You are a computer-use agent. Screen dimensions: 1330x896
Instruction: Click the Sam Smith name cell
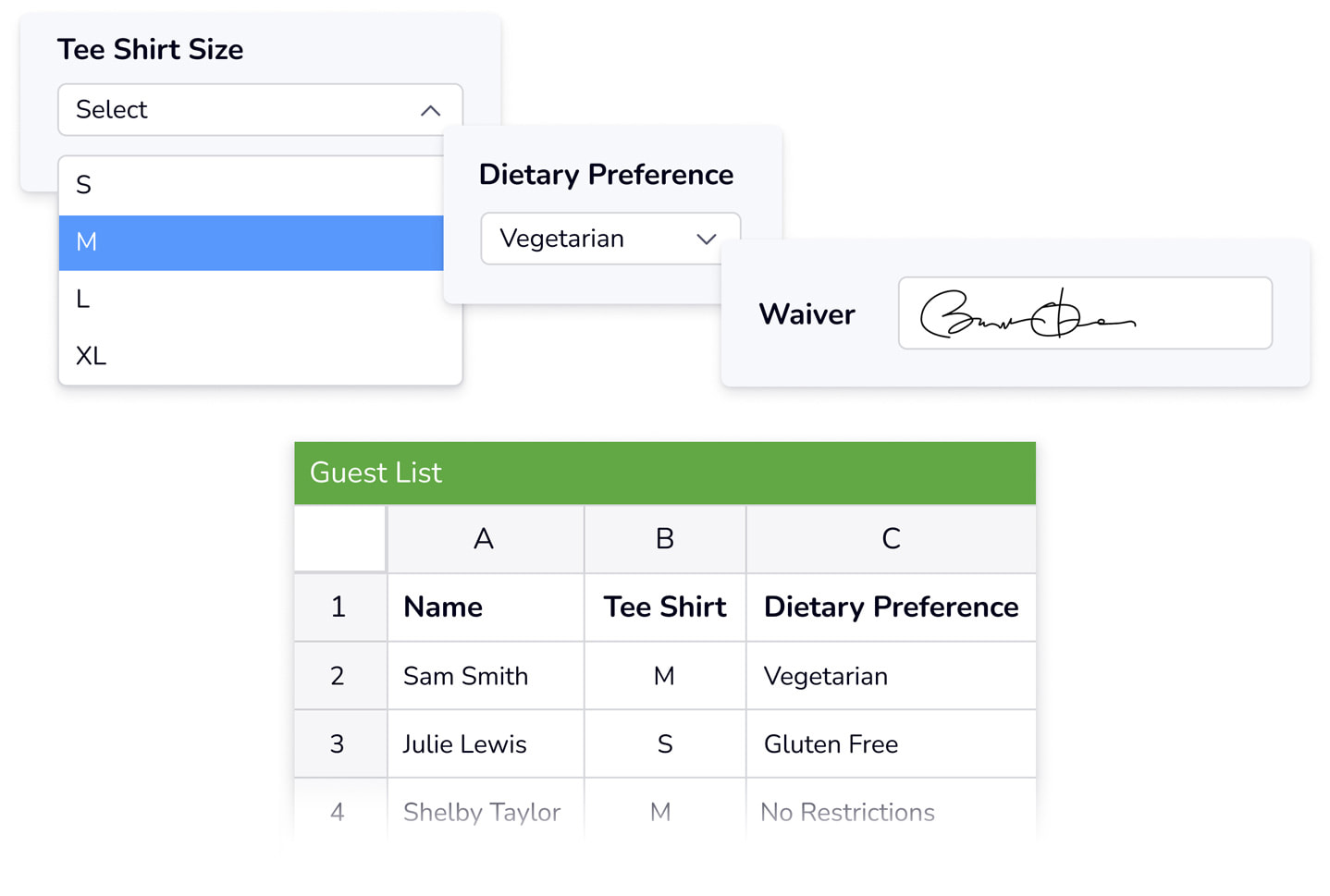click(x=486, y=676)
